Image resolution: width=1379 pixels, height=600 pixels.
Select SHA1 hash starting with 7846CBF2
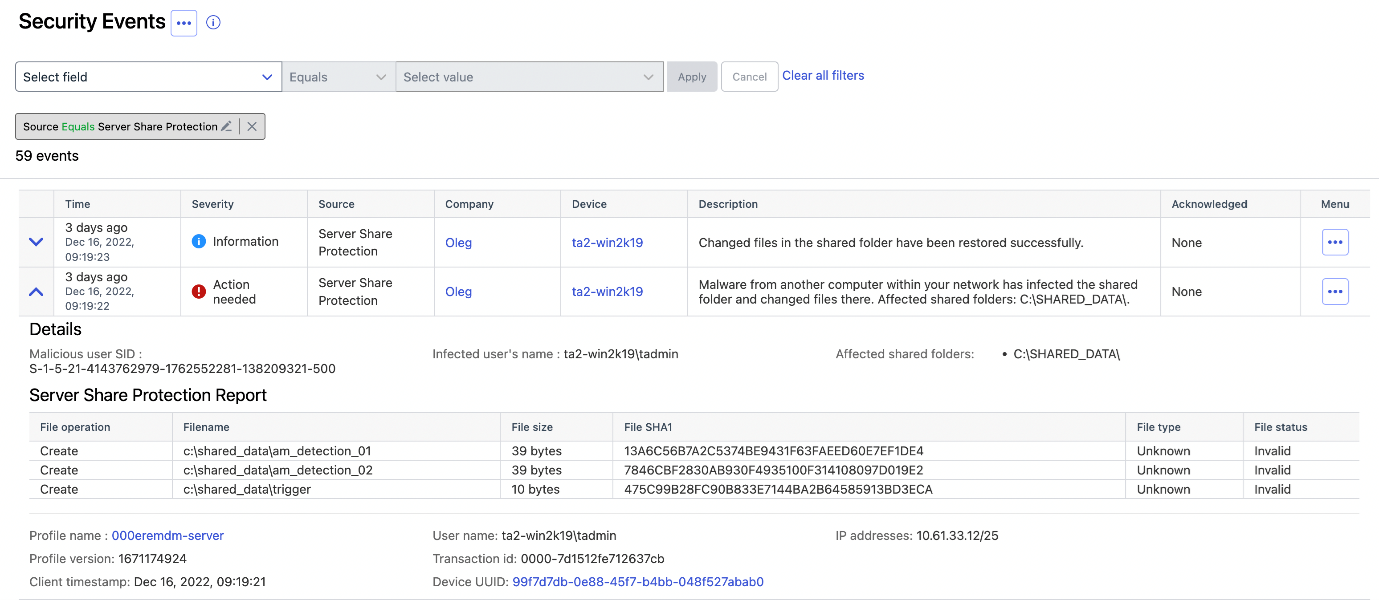pos(774,470)
